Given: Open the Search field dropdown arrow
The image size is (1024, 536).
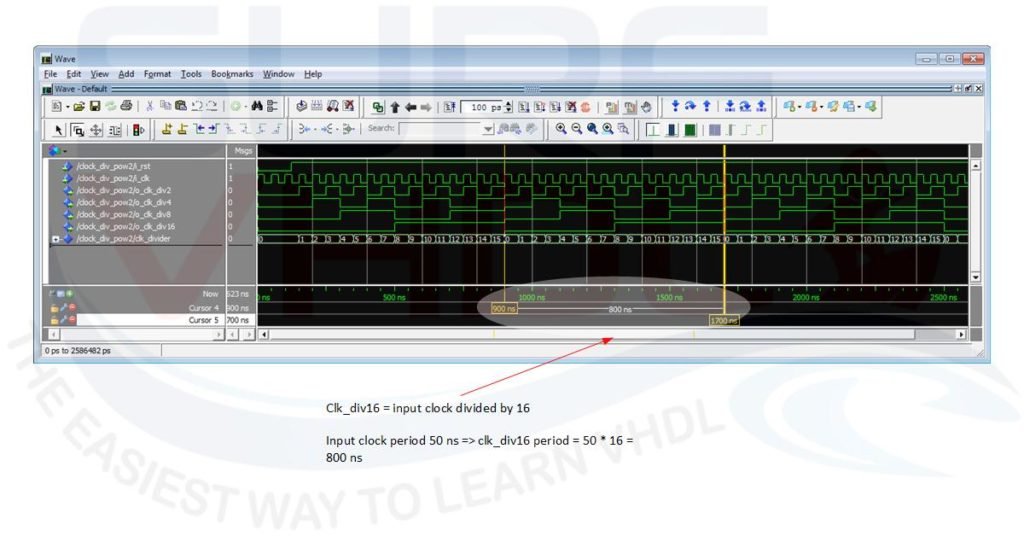Looking at the screenshot, I should coord(488,129).
